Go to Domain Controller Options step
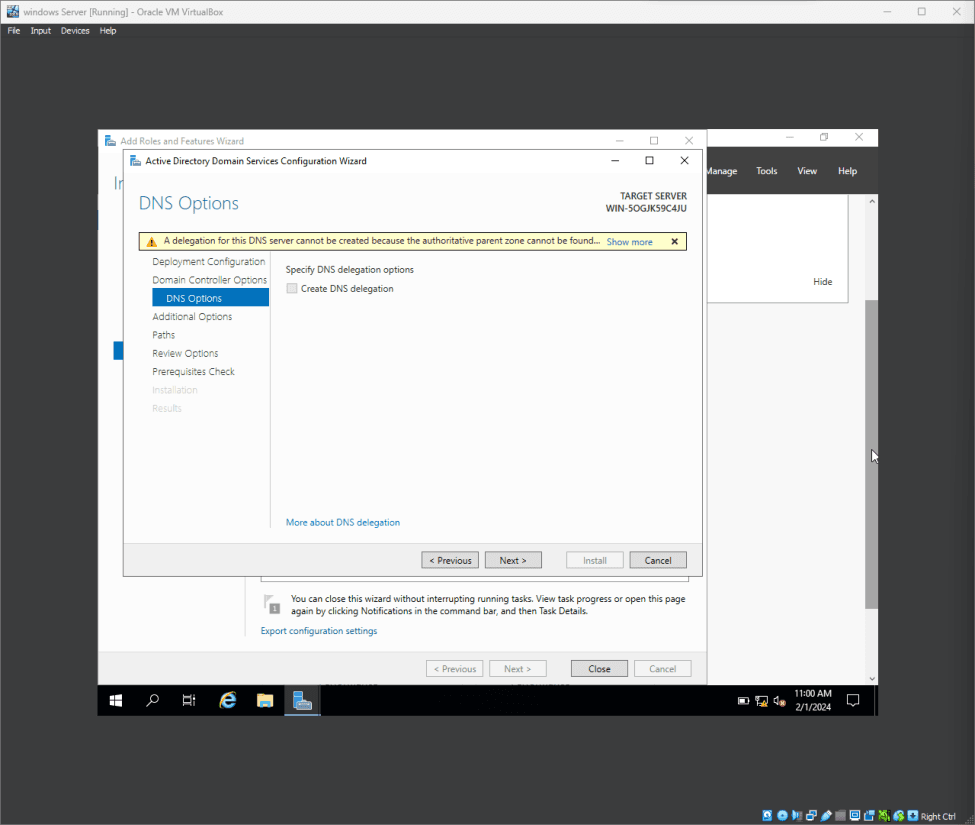 tap(210, 280)
